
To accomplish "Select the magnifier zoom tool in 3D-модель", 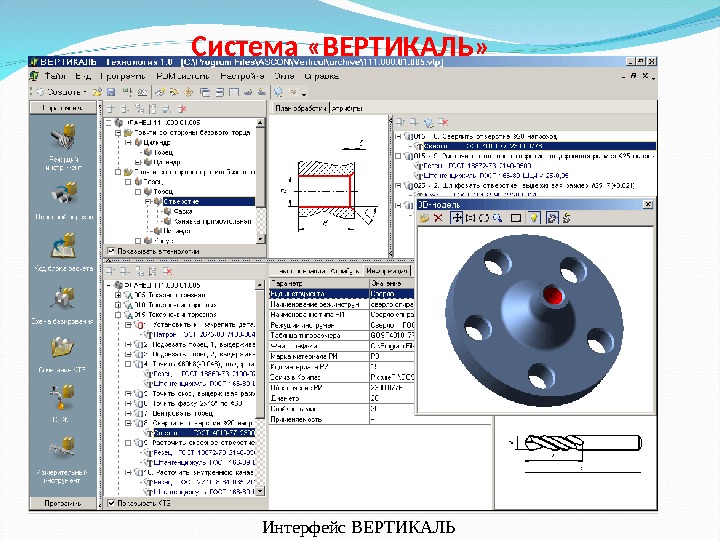I will tap(497, 218).
